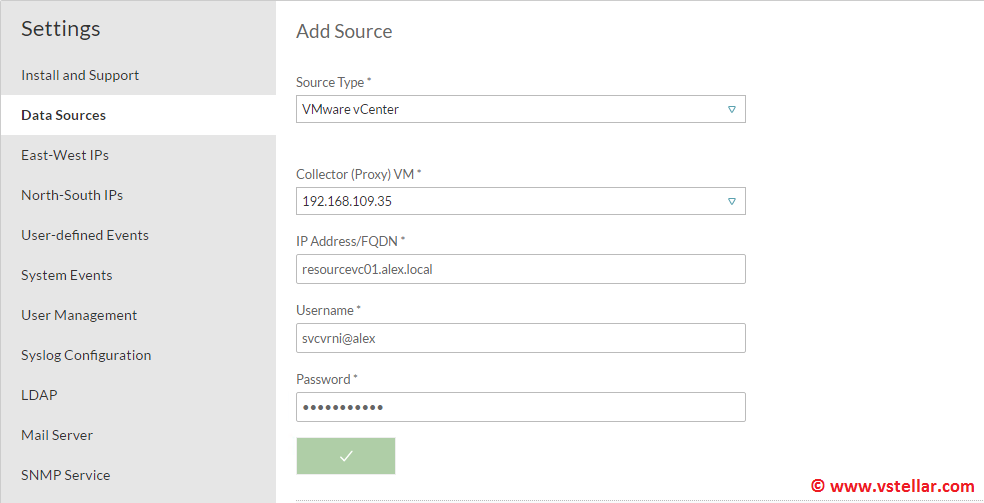Open User-defined Events page
Viewport: 984px width, 503px height.
(x=85, y=235)
